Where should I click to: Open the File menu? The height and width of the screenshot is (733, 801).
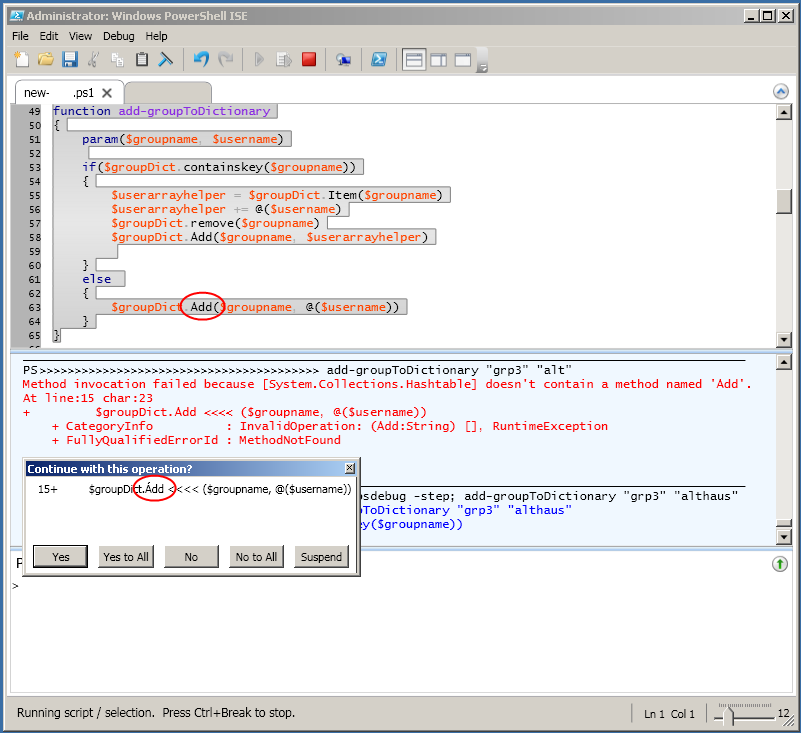click(x=20, y=36)
